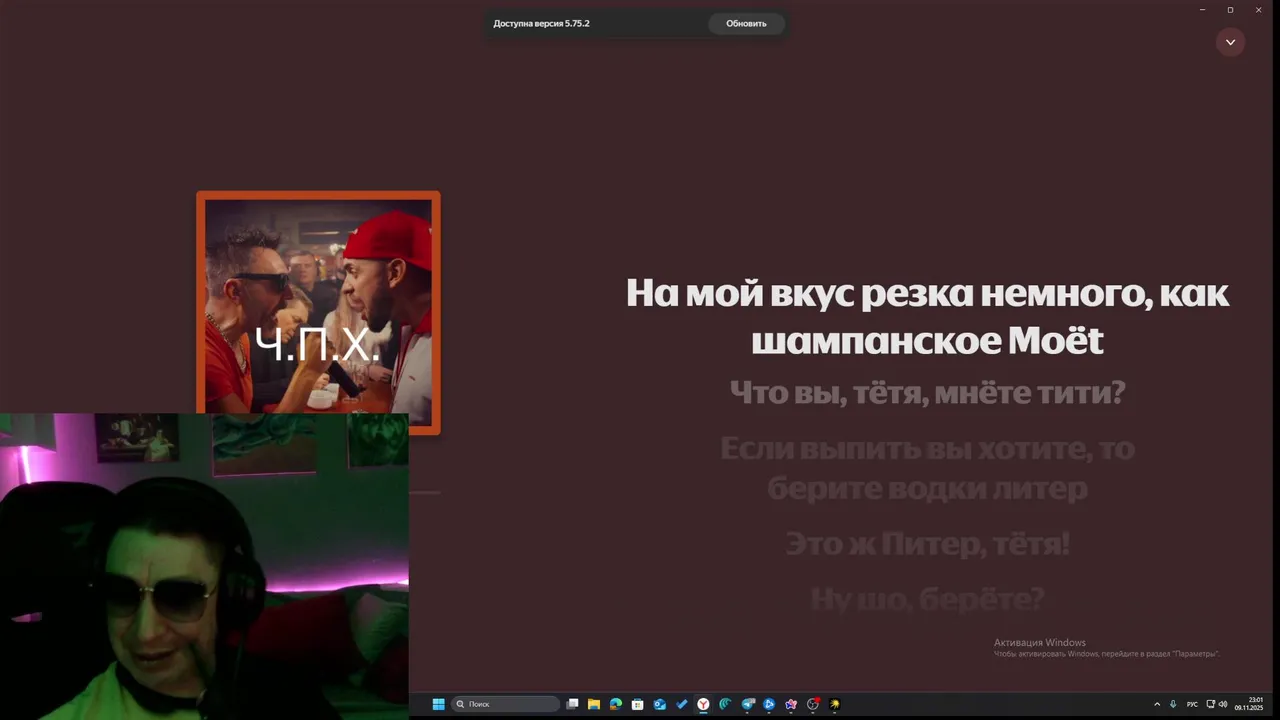The width and height of the screenshot is (1280, 720).
Task: Open the blue round app icon on taskbar
Action: 769,704
